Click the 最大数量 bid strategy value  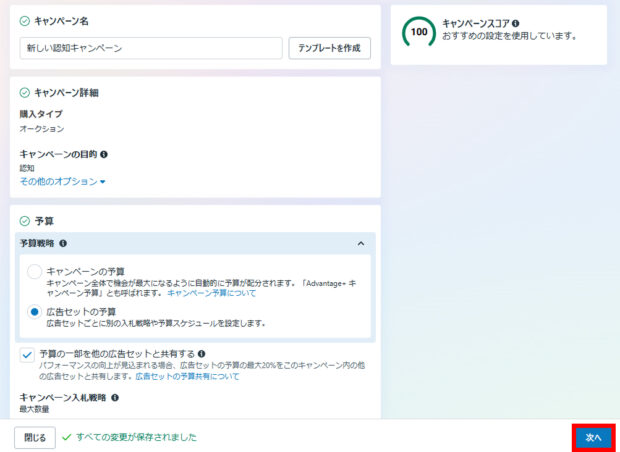[x=34, y=409]
